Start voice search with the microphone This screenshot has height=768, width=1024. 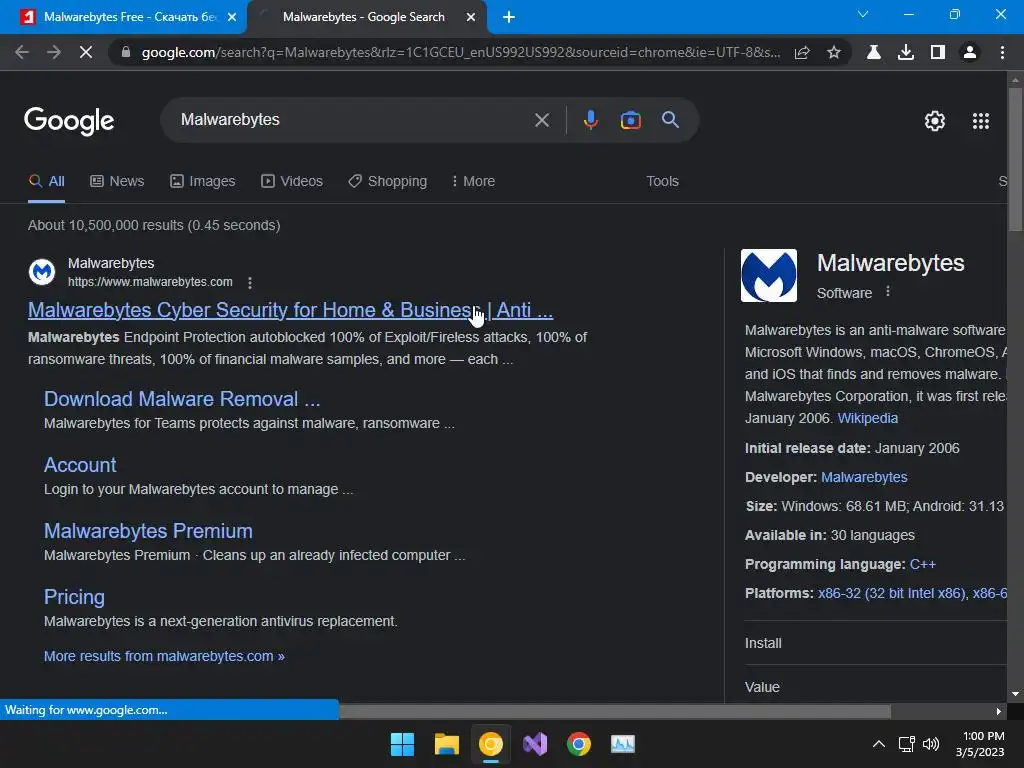tap(590, 120)
